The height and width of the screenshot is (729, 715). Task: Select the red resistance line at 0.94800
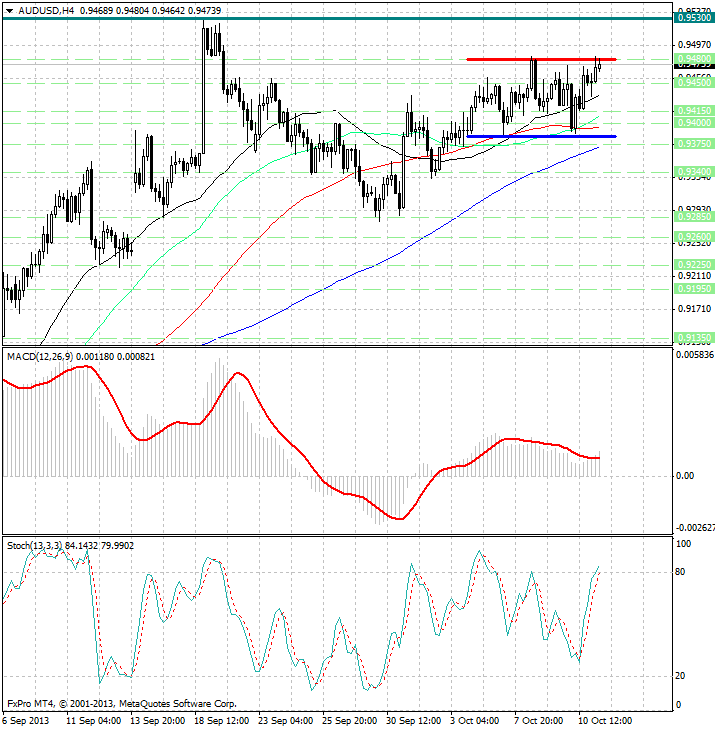(541, 60)
